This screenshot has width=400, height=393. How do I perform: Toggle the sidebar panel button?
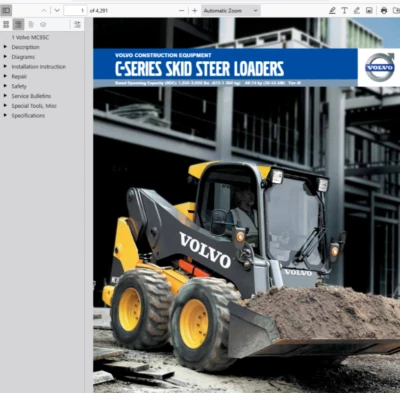tap(6, 11)
